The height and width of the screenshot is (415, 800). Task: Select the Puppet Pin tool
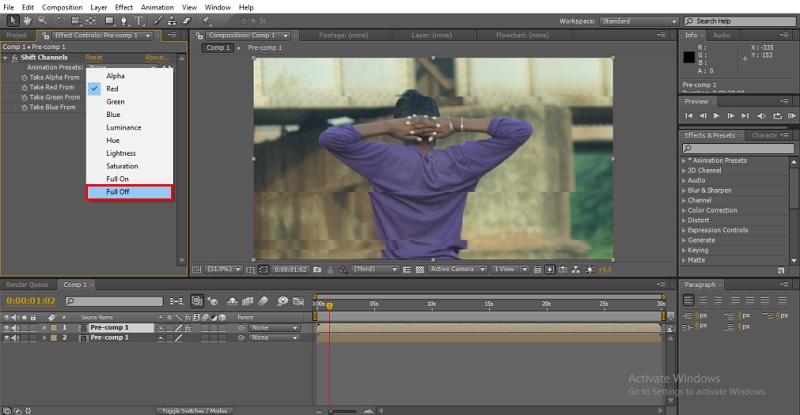pyautogui.click(x=206, y=21)
